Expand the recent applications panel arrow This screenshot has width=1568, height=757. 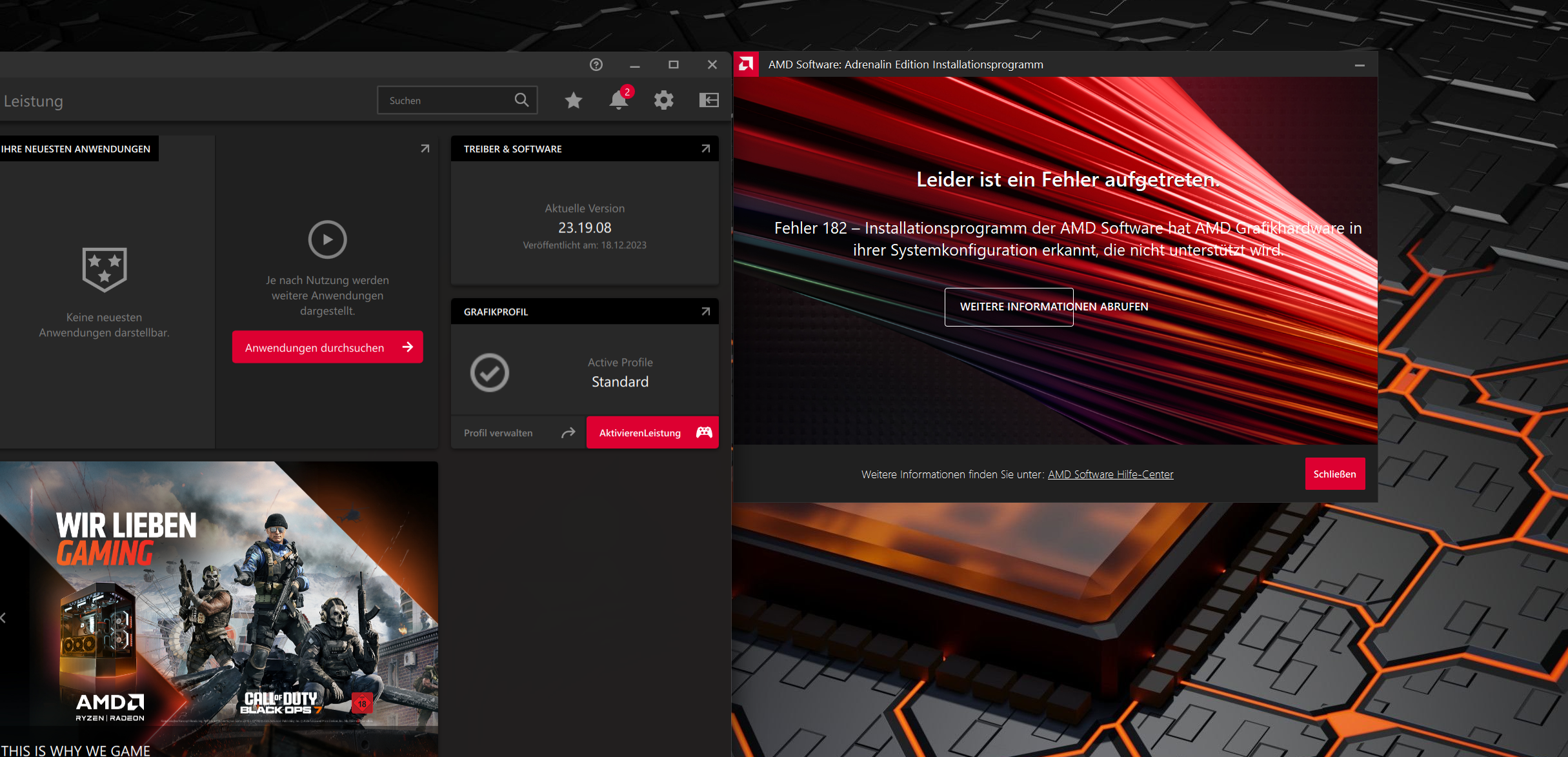[425, 149]
